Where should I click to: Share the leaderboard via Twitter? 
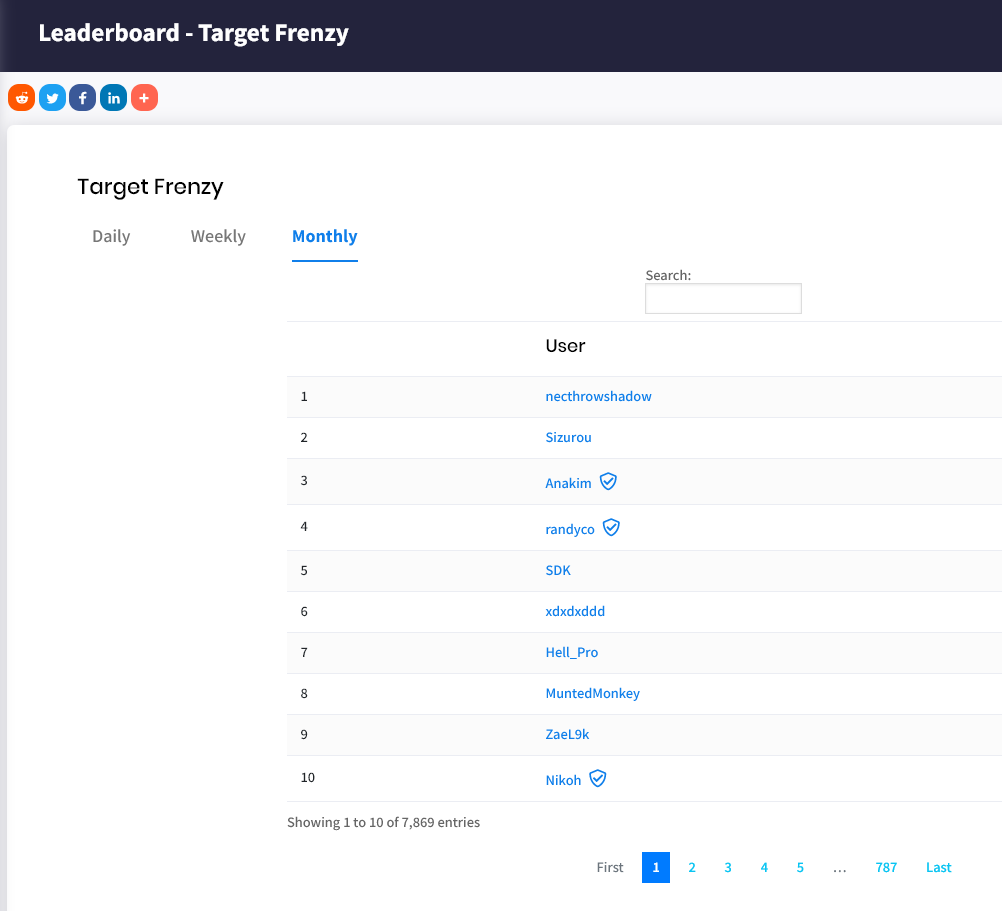coord(52,97)
